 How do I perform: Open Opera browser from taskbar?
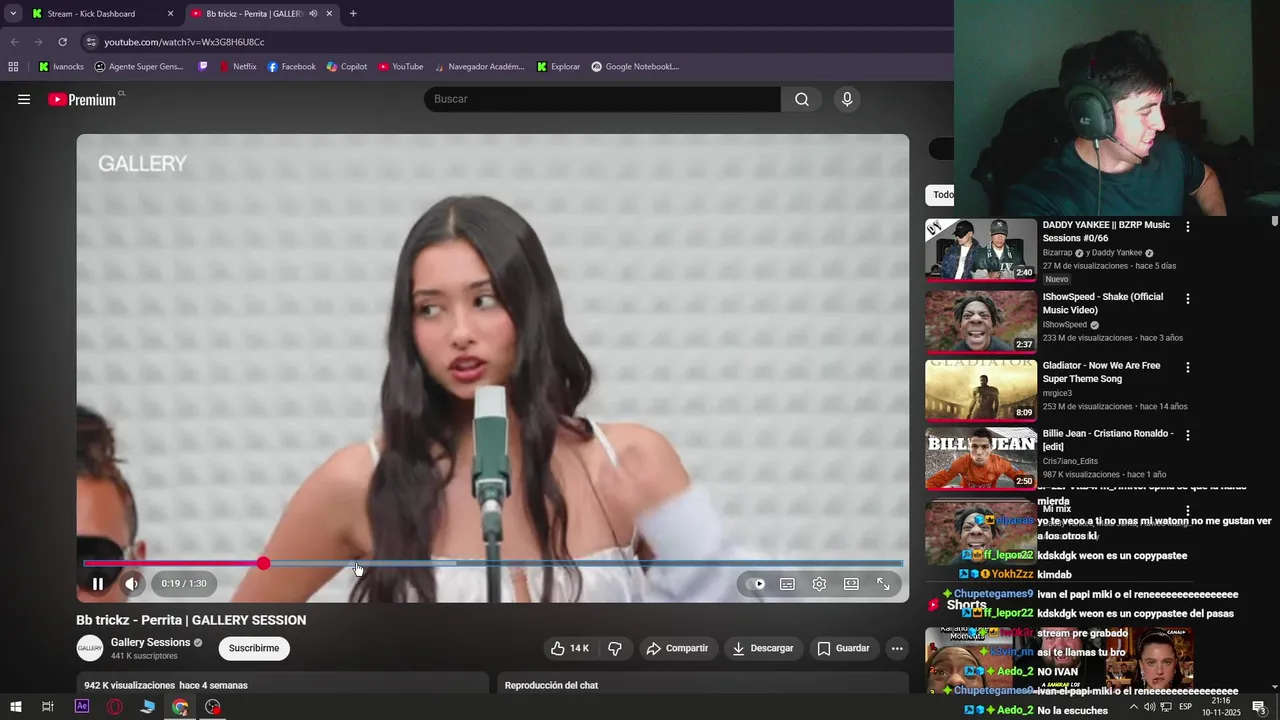point(115,707)
